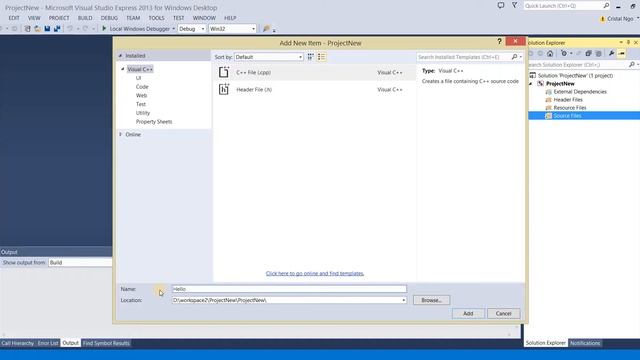Screen dimensions: 640x360
Task: Select Resource Files in Solution Explorer
Action: pyautogui.click(x=570, y=108)
